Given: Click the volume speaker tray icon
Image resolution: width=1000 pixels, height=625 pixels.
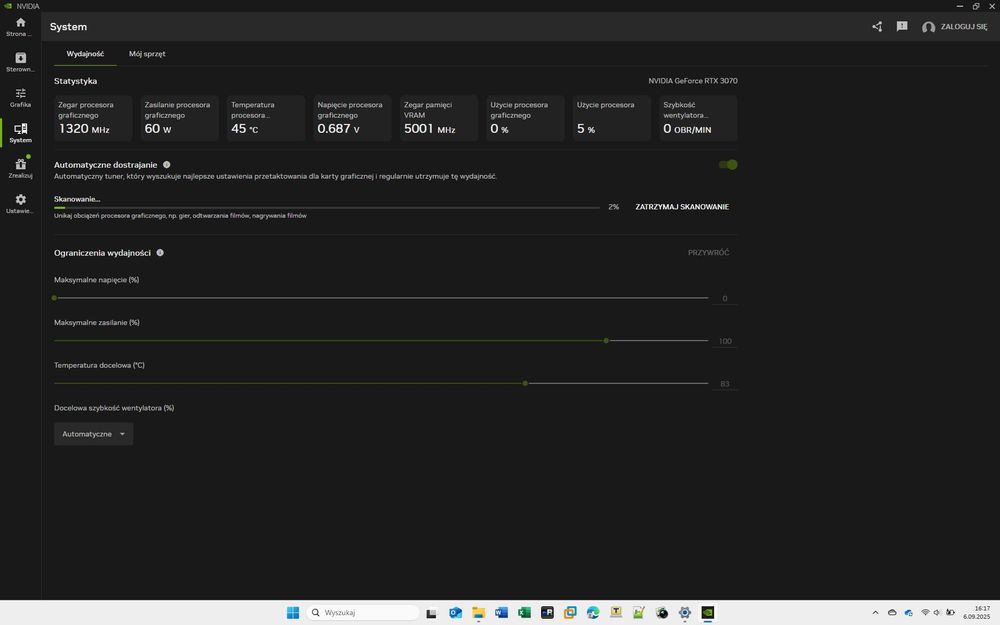Looking at the screenshot, I should tap(938, 613).
